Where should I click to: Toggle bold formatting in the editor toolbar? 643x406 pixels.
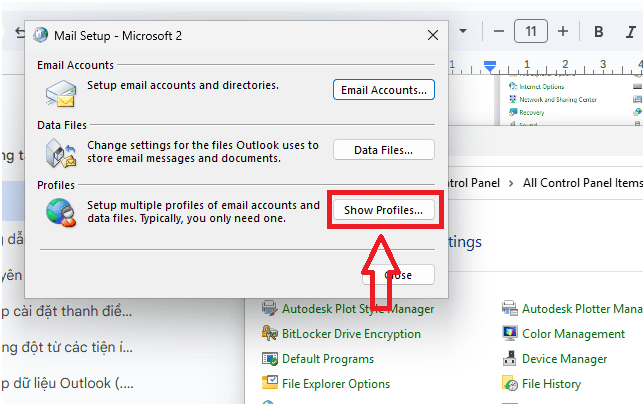598,32
